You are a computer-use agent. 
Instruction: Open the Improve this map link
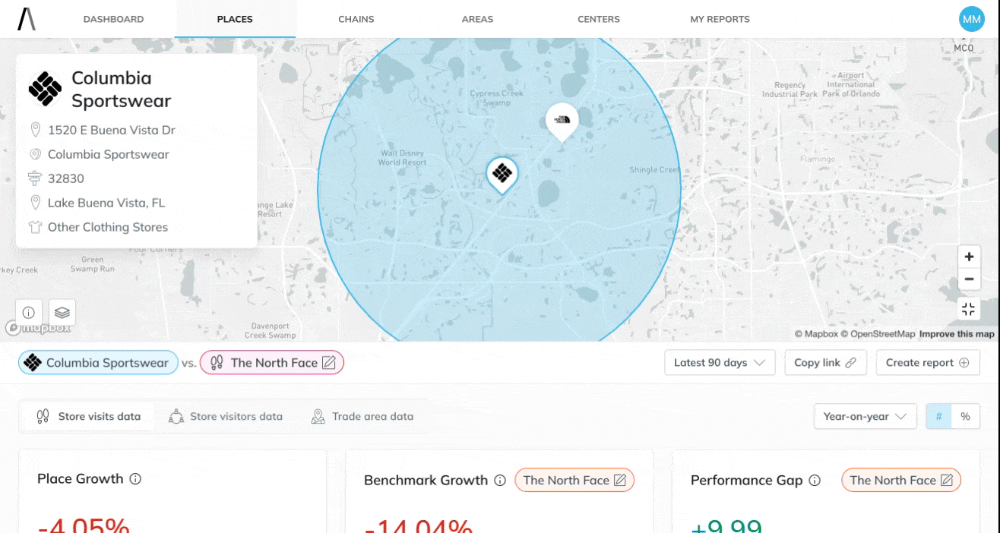click(x=957, y=334)
